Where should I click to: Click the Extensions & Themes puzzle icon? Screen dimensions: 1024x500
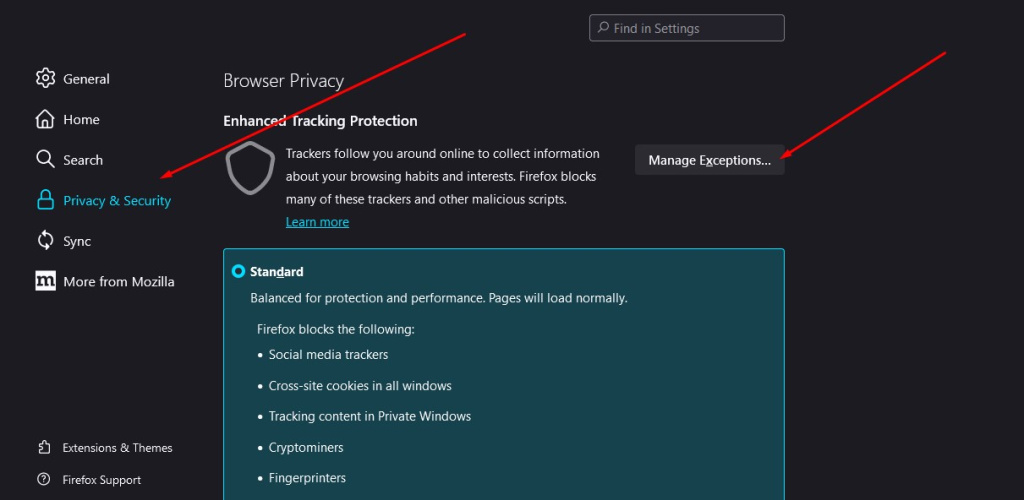tap(44, 447)
